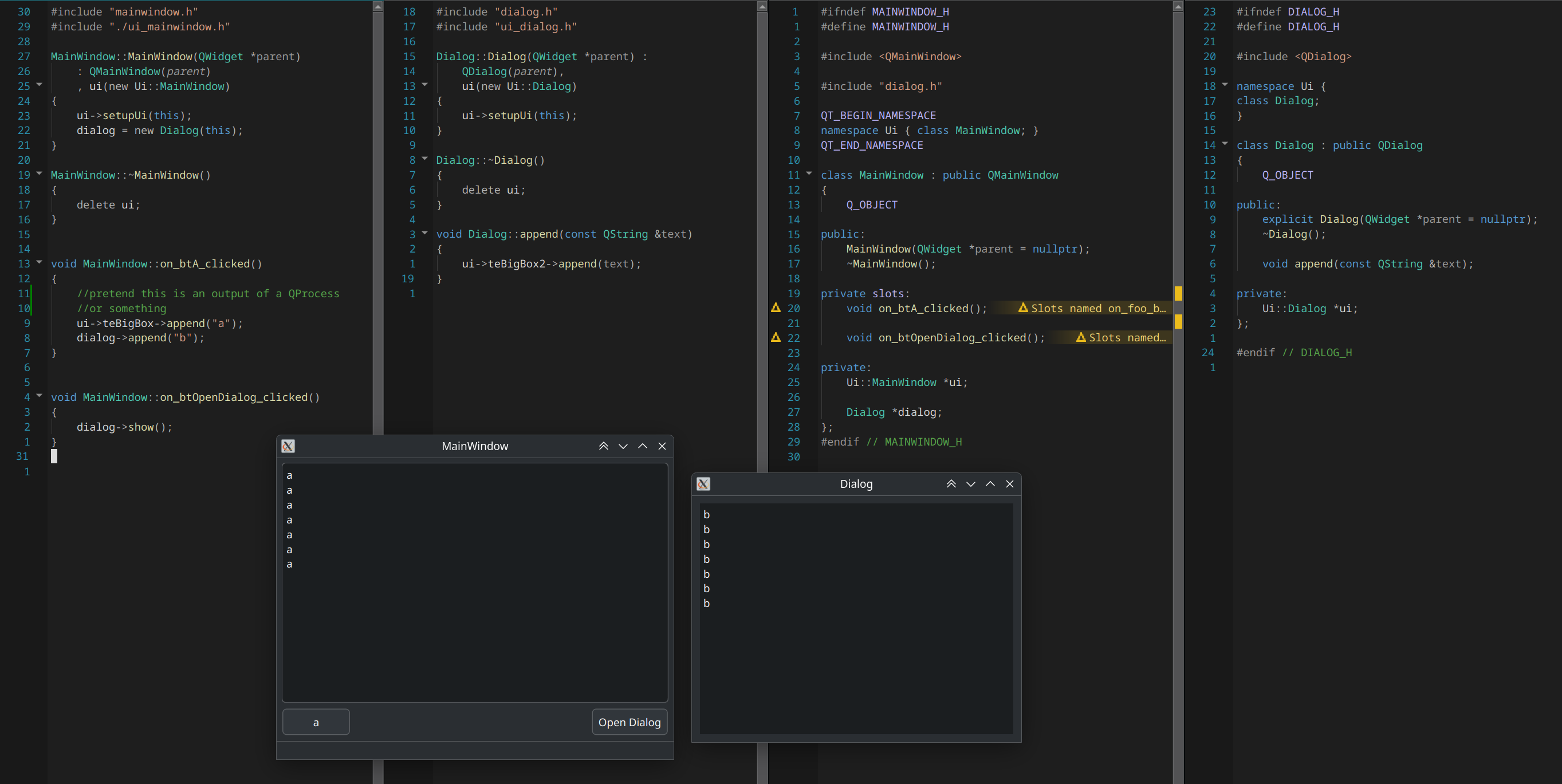Collapse the MainWindow constructor fold arrow at line 25

(40, 85)
